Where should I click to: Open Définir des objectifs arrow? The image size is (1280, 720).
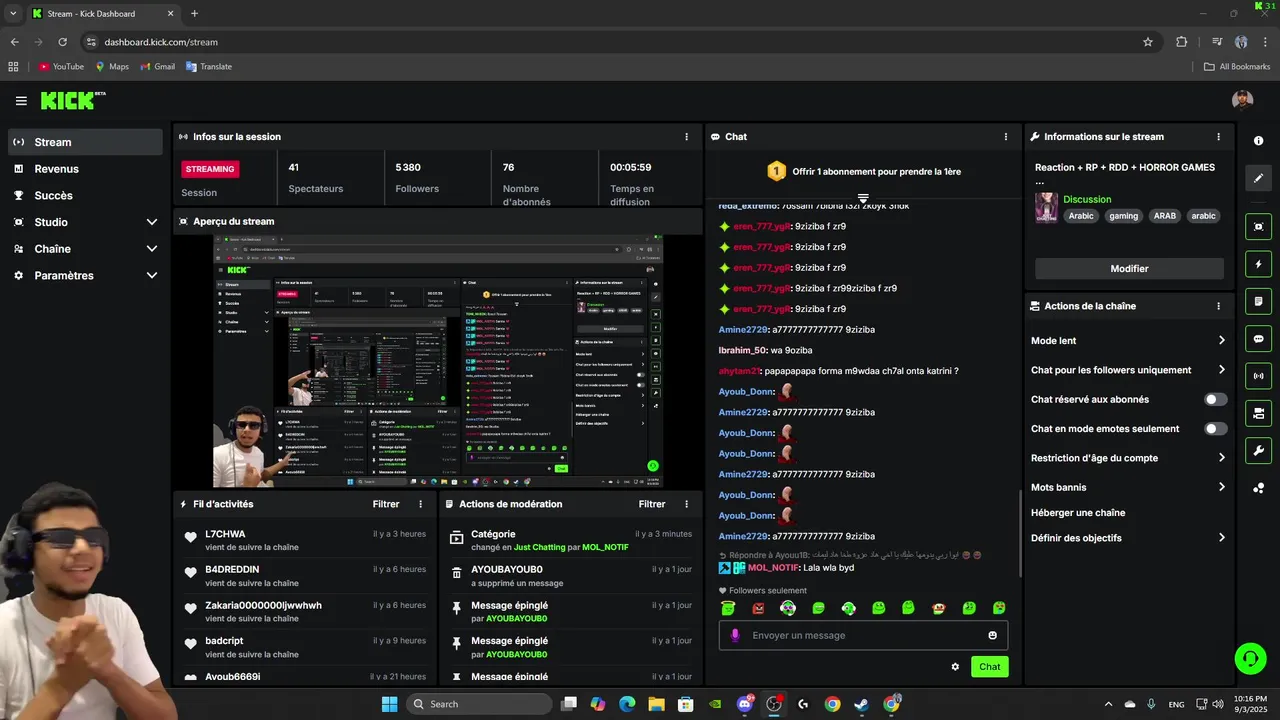(x=1221, y=538)
